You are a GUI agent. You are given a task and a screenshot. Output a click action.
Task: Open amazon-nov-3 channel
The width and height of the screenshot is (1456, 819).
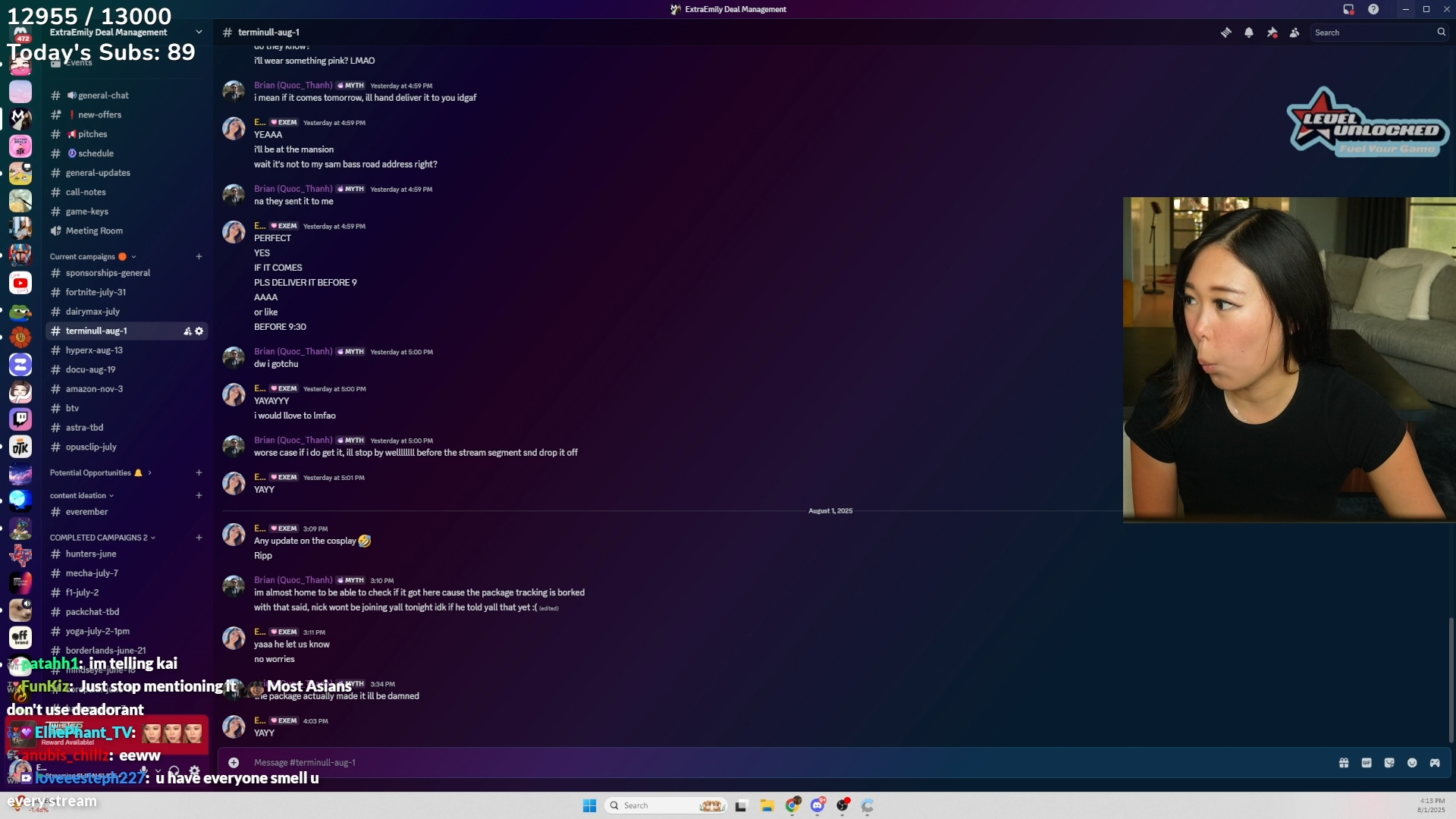pyautogui.click(x=127, y=389)
